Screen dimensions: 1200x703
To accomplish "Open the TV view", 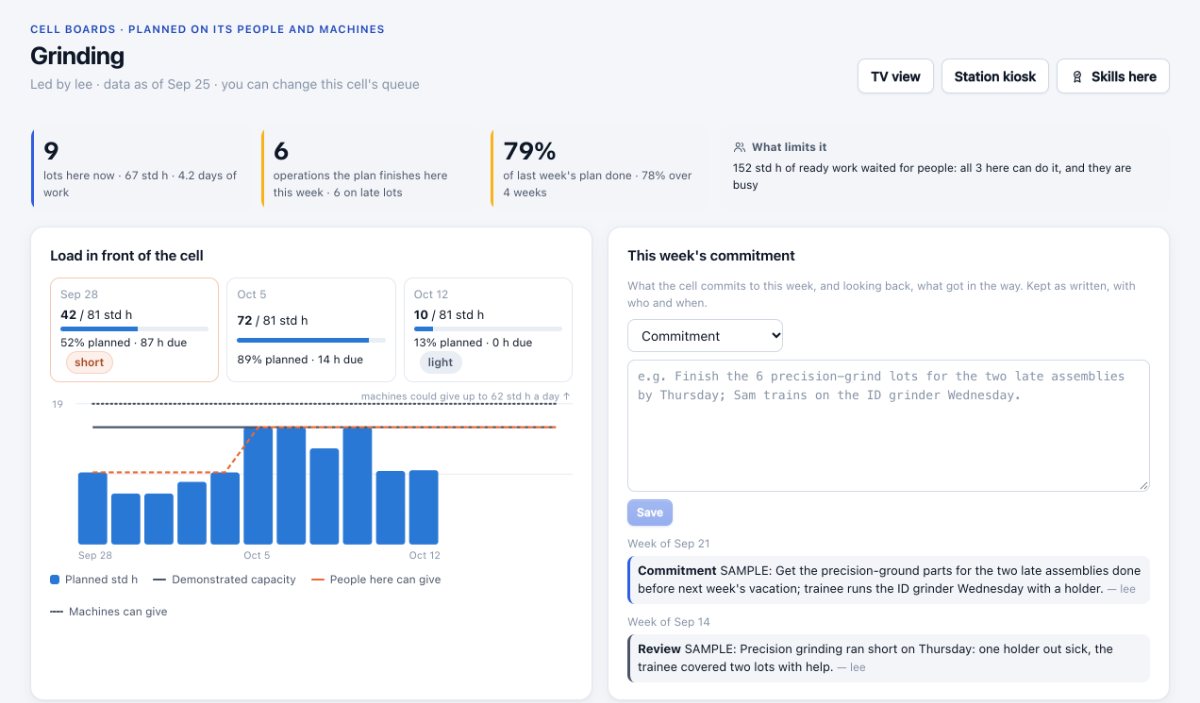I will coord(895,76).
